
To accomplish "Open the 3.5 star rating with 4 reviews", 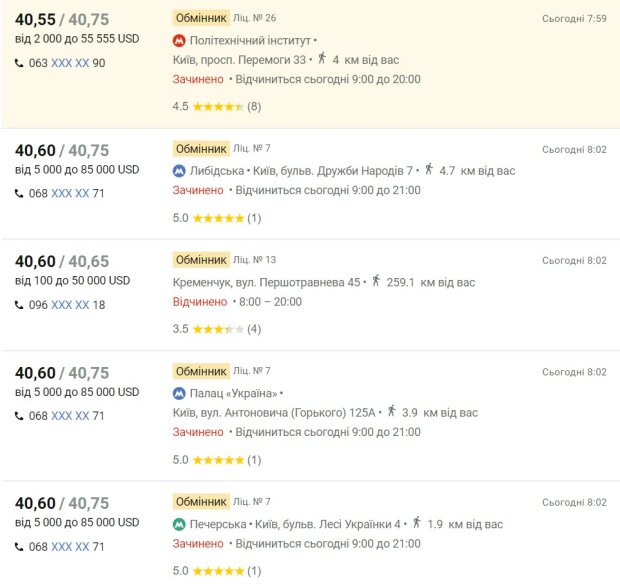I will pyautogui.click(x=217, y=329).
